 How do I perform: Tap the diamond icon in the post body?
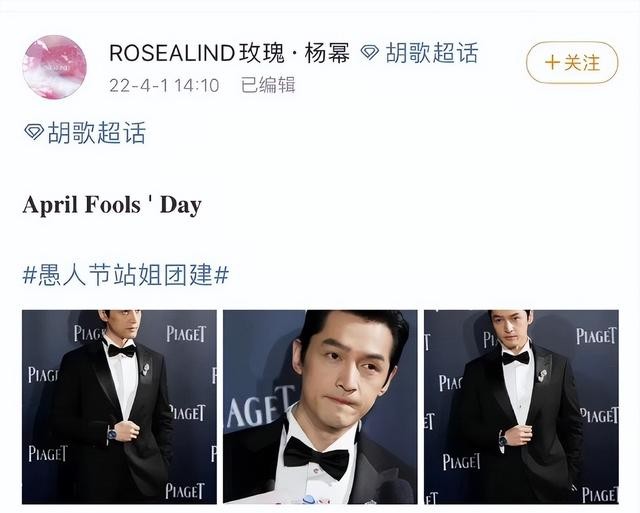(34, 132)
